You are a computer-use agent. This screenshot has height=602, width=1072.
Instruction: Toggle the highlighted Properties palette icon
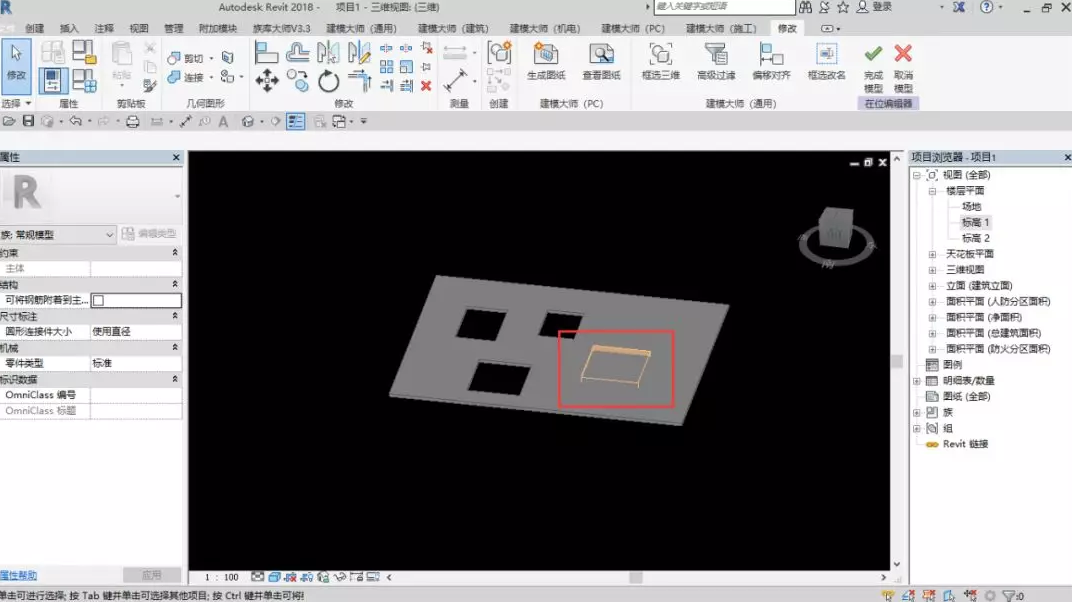[53, 81]
